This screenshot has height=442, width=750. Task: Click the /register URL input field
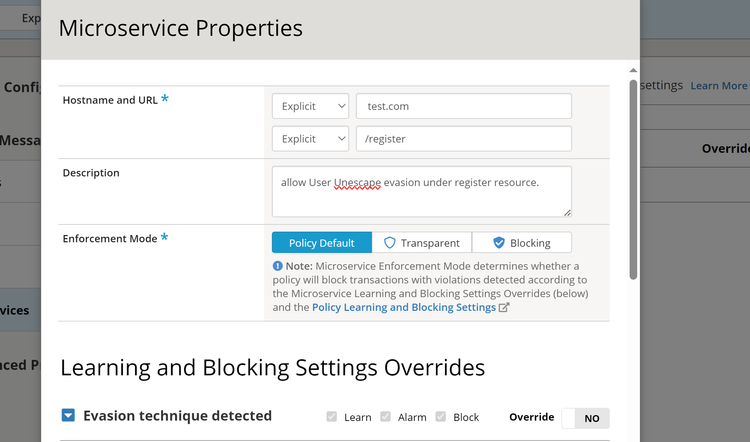[463, 139]
